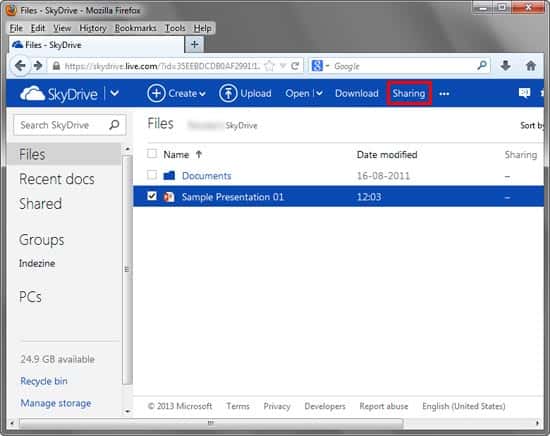Open the messaging chat icon

click(524, 93)
